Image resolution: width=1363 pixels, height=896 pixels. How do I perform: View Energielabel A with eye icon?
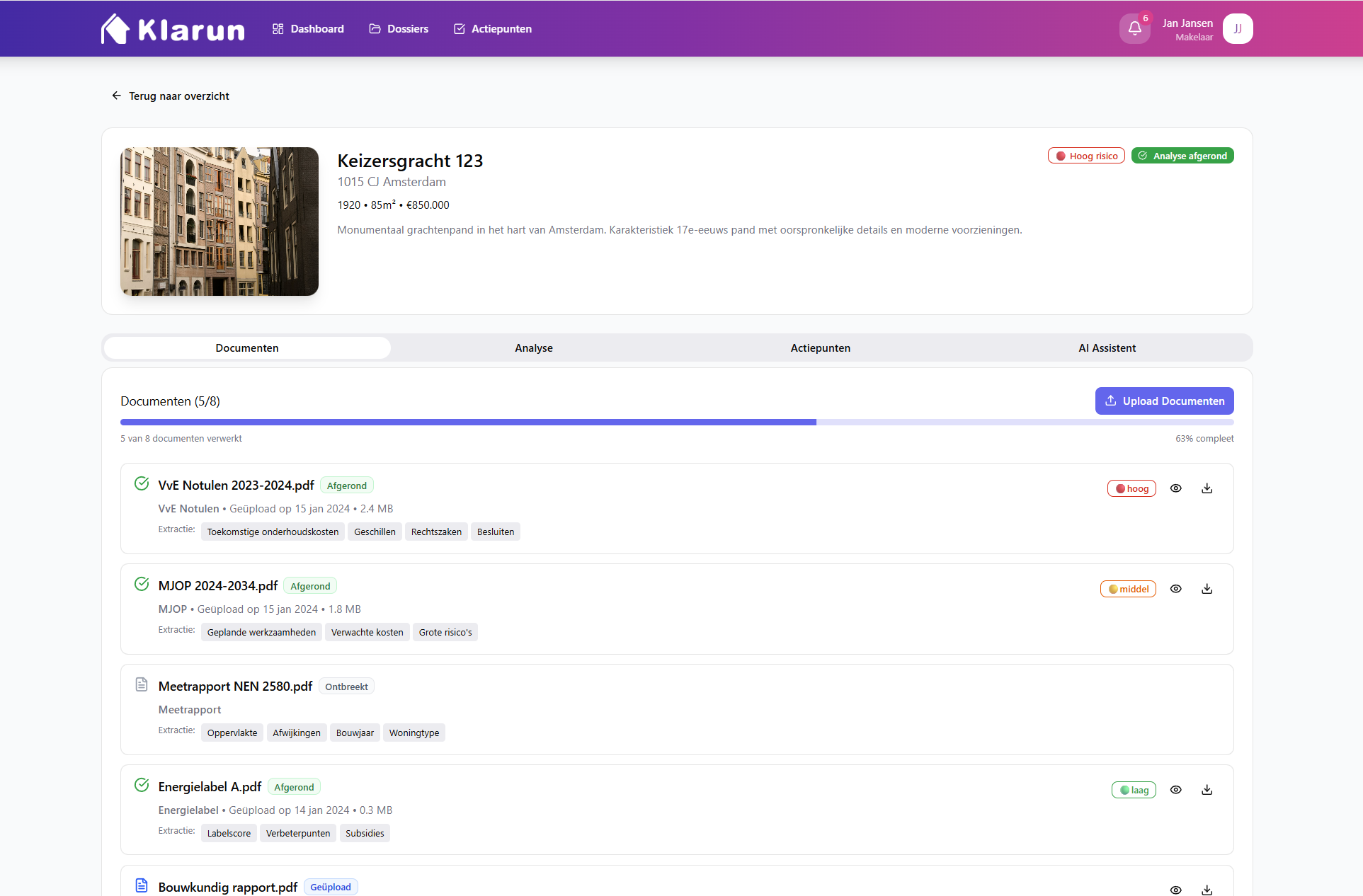1176,790
